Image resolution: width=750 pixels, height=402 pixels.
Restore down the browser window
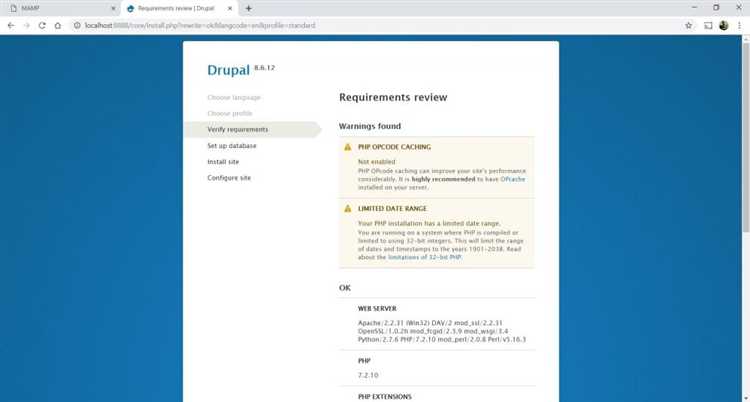click(x=716, y=7)
